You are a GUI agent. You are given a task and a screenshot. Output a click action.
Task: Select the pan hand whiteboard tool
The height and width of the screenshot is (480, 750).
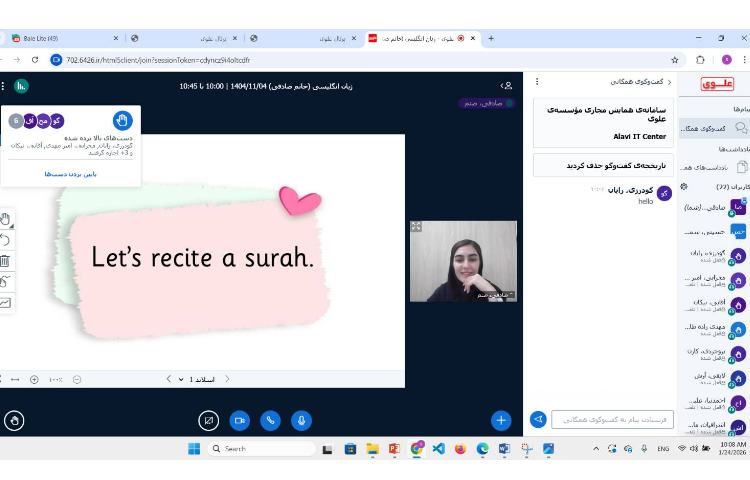(5, 219)
